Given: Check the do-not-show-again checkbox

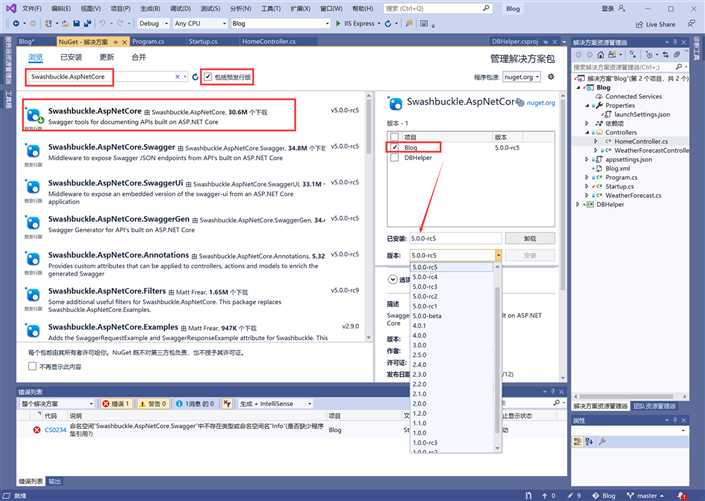Looking at the screenshot, I should pyautogui.click(x=32, y=366).
